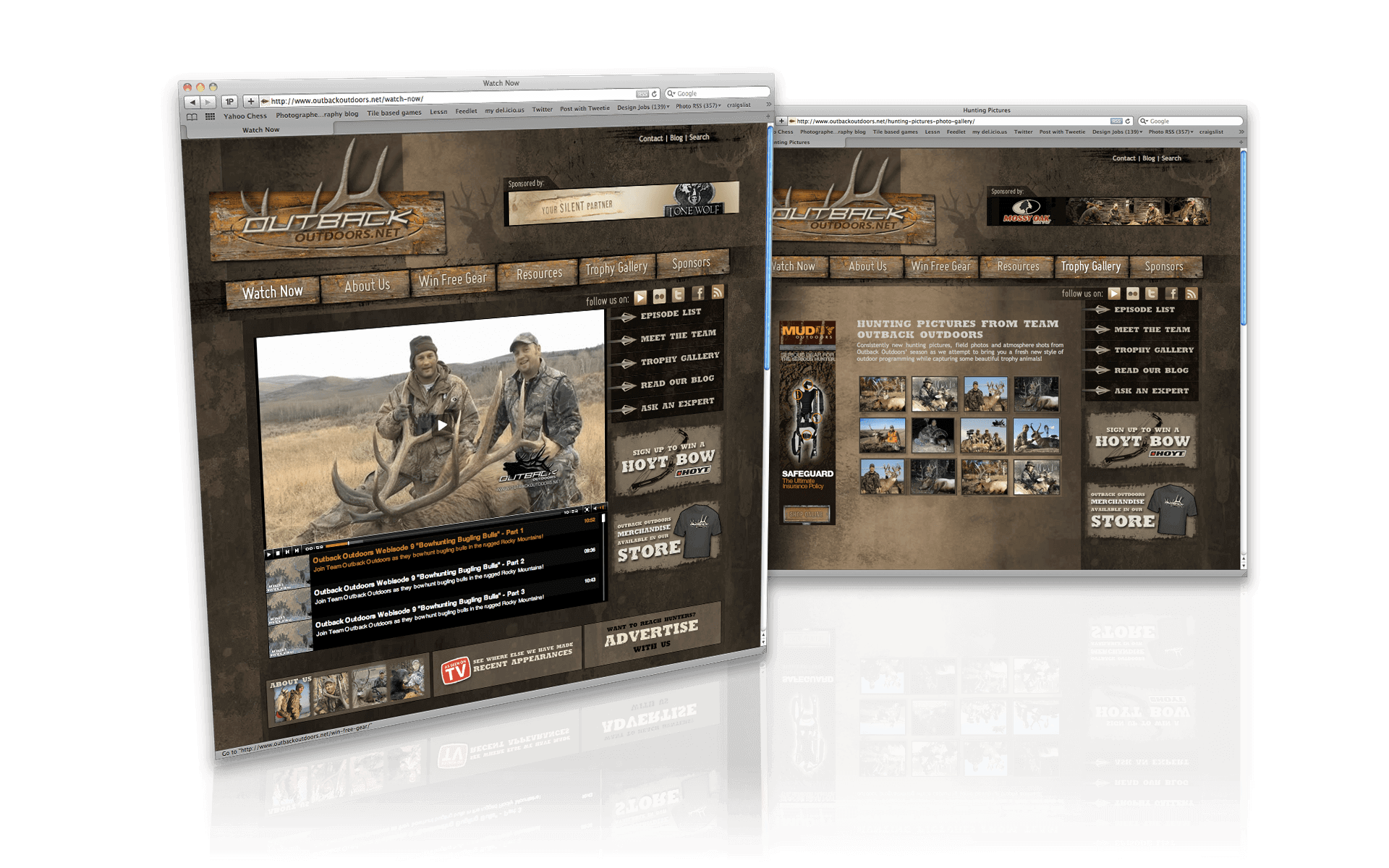The width and height of the screenshot is (1389, 868).
Task: Click Shop Online on Muddy Outdoors ad
Action: pos(806,514)
